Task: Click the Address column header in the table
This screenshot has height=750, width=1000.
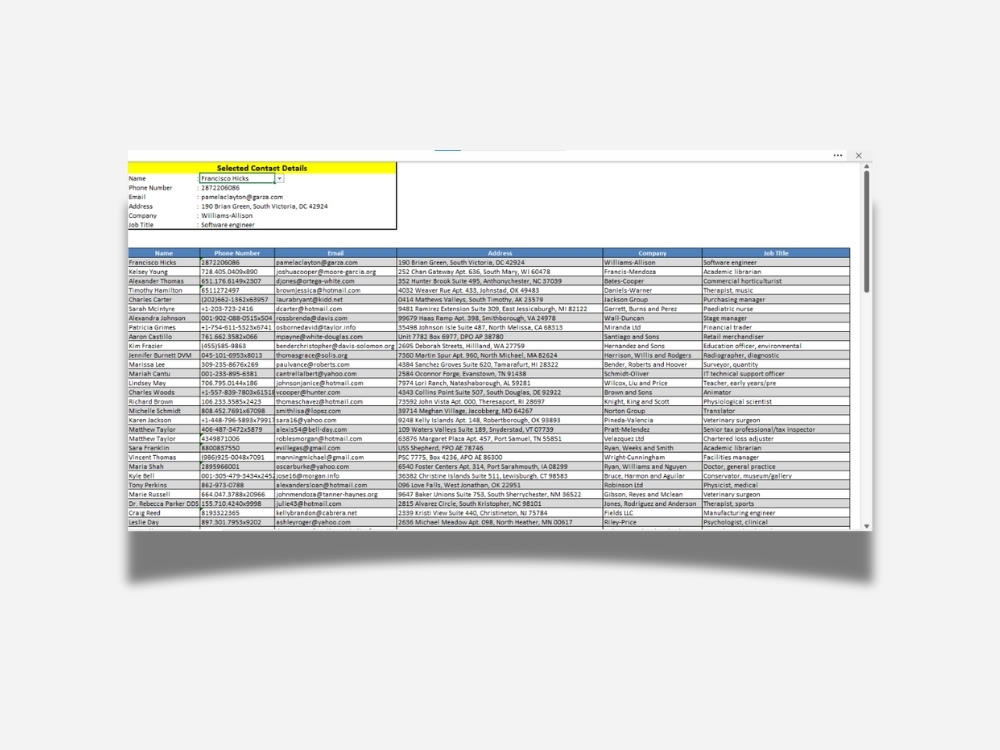Action: [499, 253]
